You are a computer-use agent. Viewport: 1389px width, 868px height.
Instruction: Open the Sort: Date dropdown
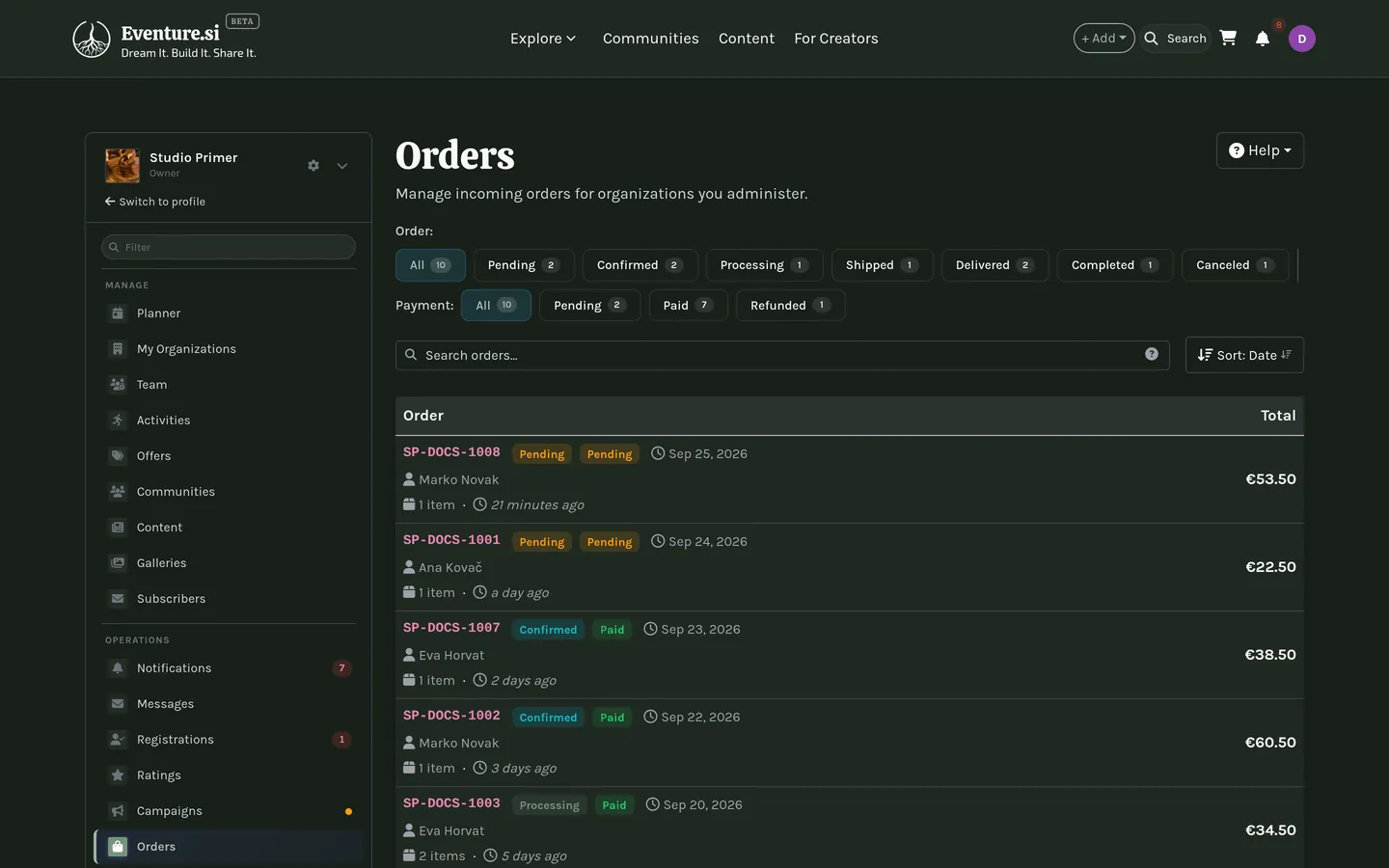point(1244,355)
